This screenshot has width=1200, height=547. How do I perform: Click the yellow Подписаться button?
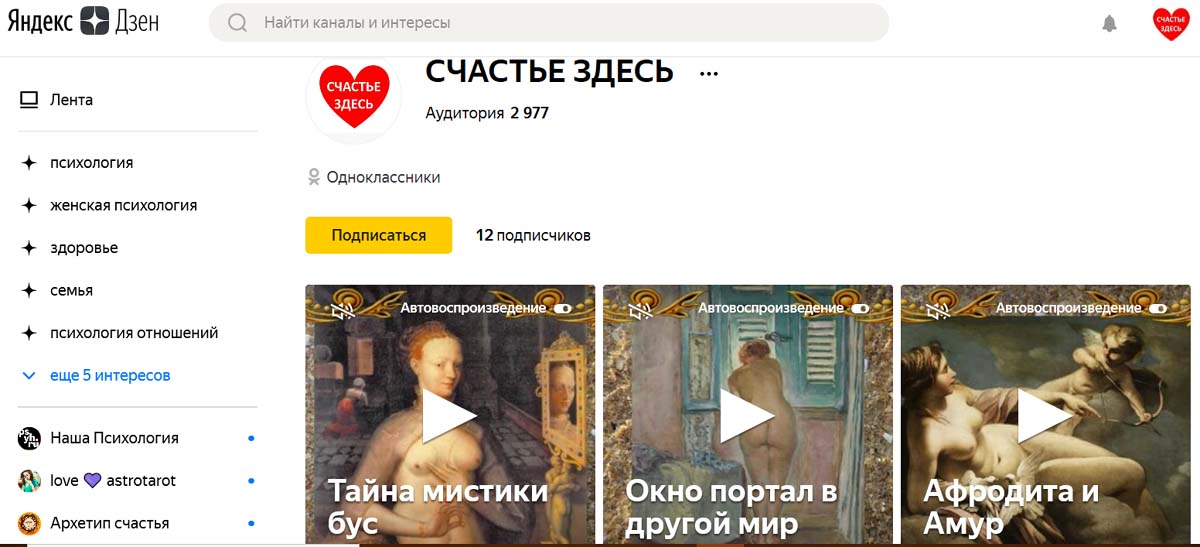379,235
